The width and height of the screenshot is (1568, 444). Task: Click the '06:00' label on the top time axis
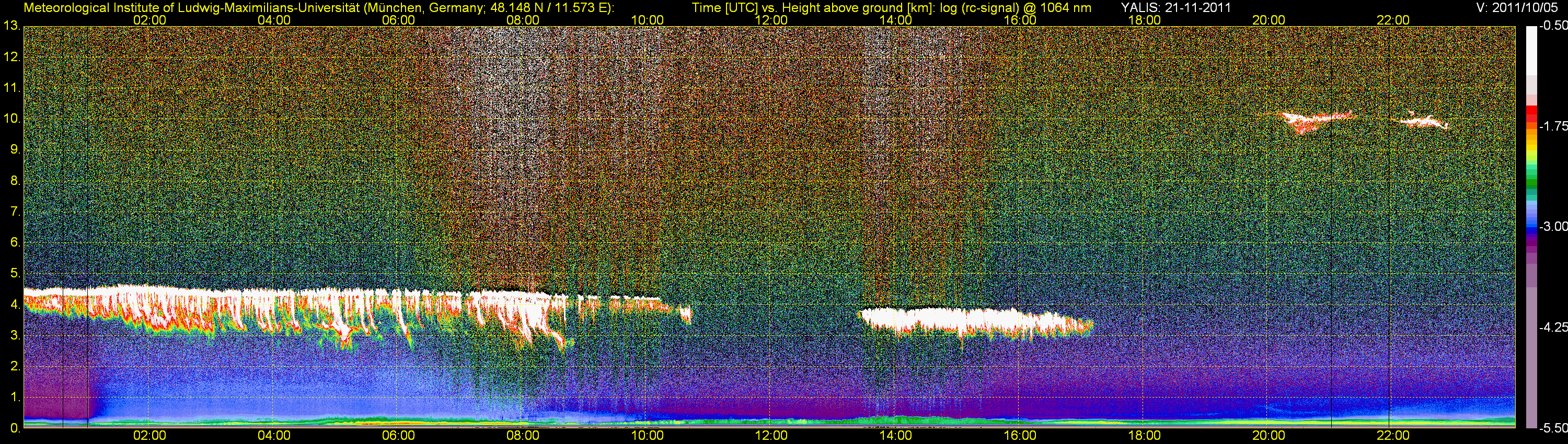click(399, 20)
